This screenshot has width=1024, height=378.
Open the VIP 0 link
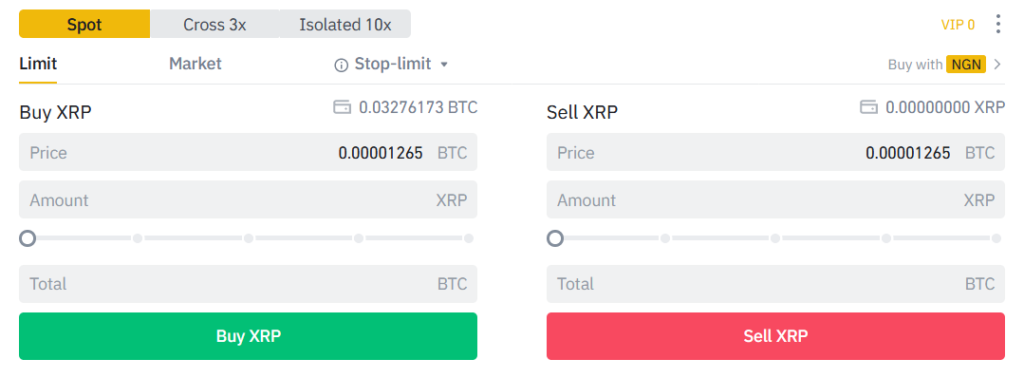pyautogui.click(x=957, y=25)
